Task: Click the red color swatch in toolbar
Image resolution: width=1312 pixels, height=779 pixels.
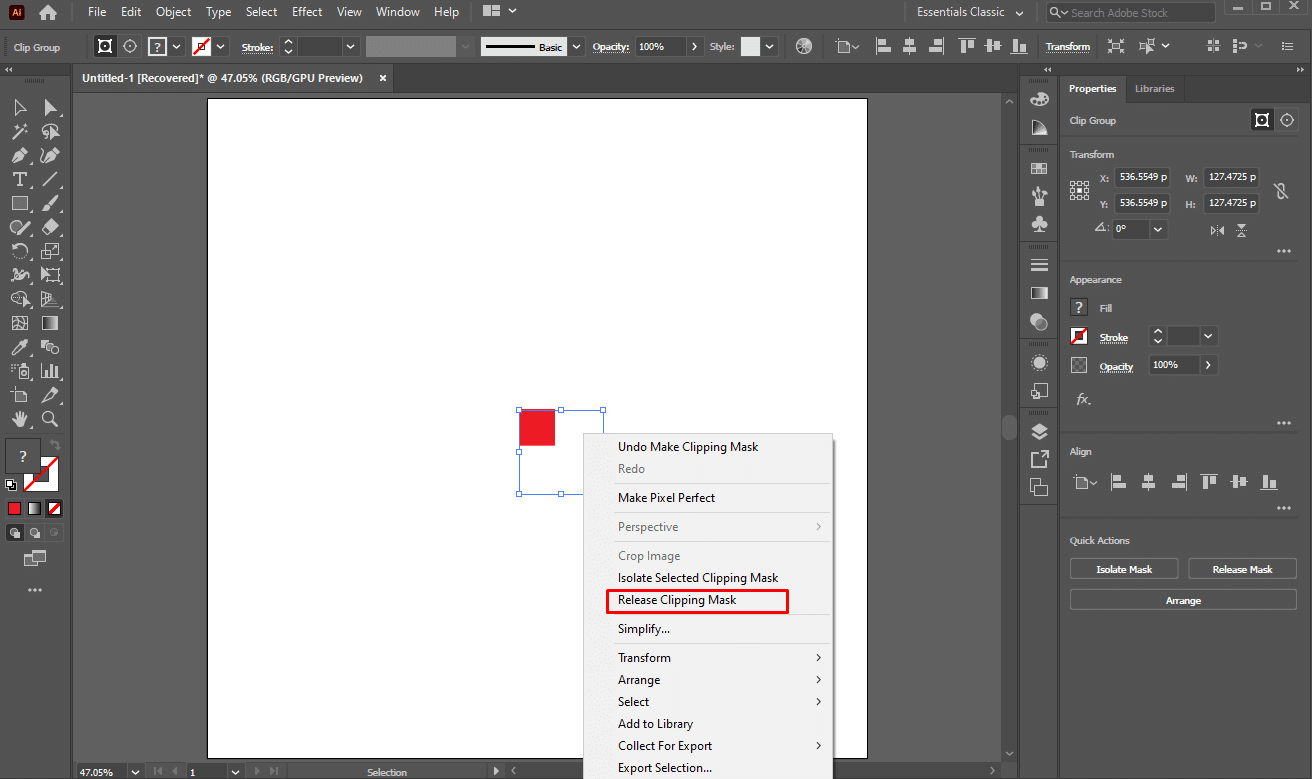Action: pyautogui.click(x=14, y=508)
